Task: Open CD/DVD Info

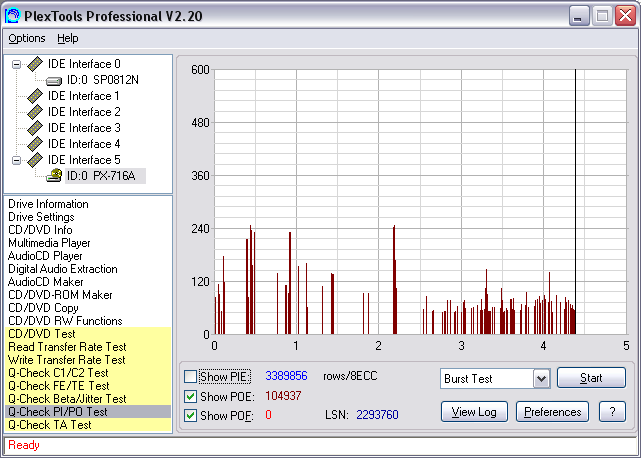Action: pyautogui.click(x=40, y=230)
